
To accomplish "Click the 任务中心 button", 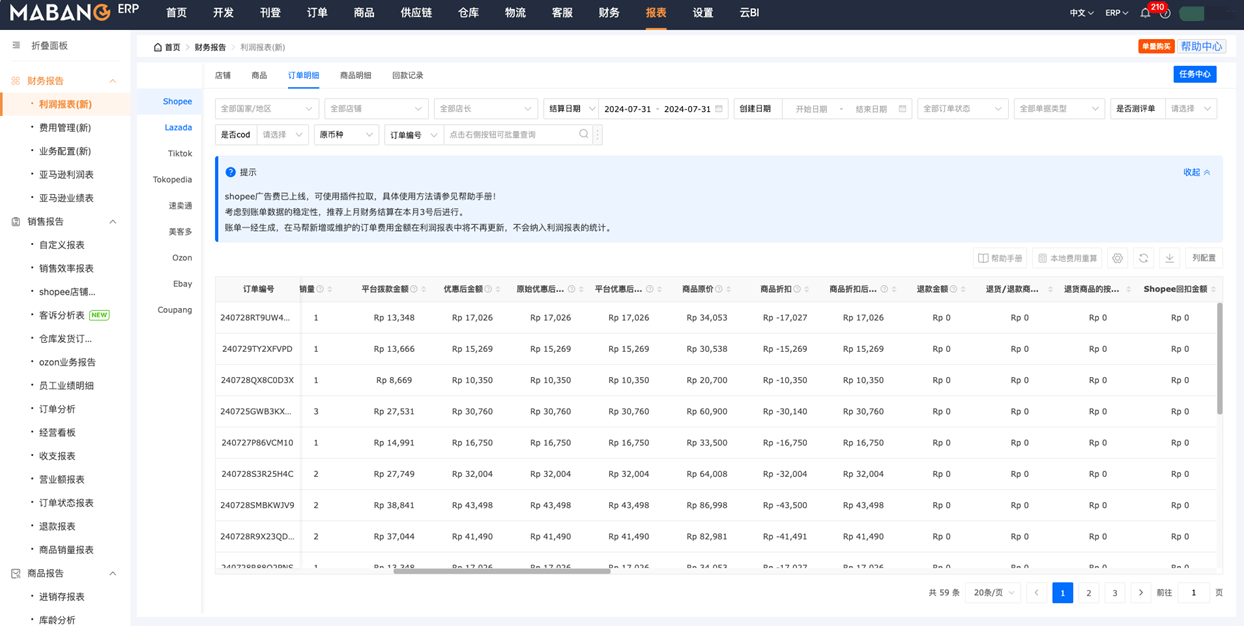I will [x=1194, y=74].
